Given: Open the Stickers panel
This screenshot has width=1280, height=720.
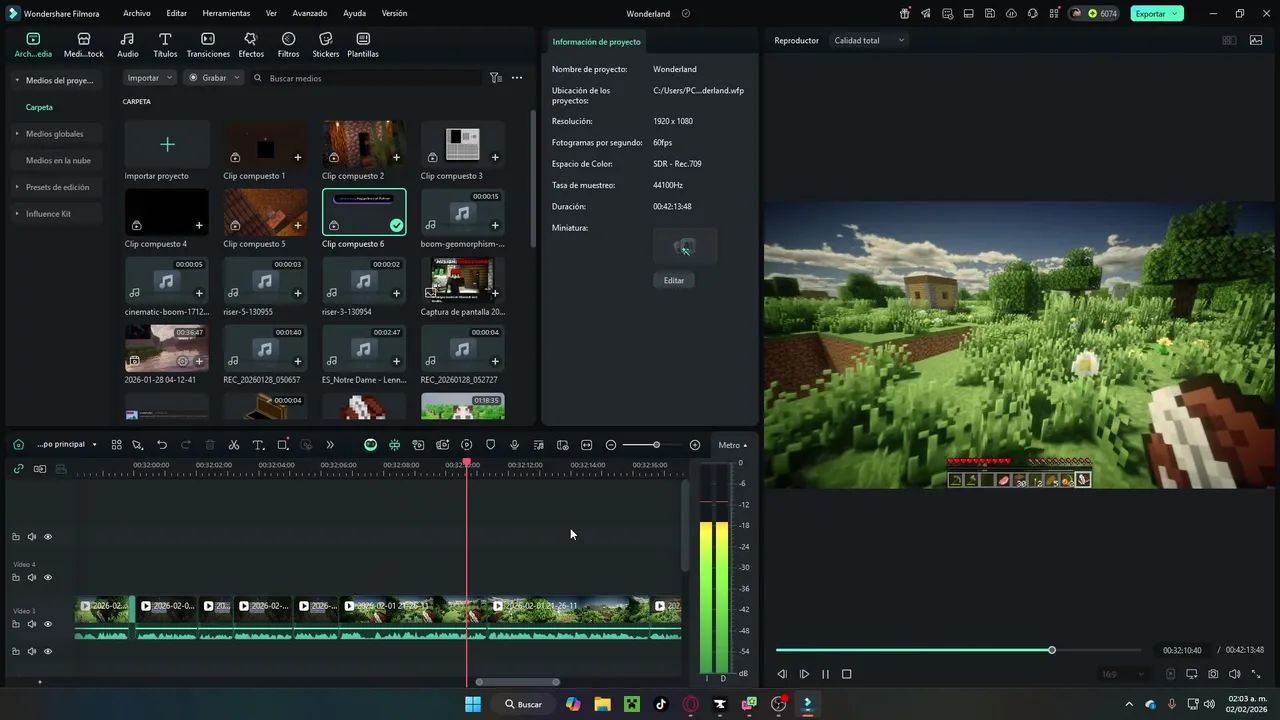Looking at the screenshot, I should pos(325,45).
